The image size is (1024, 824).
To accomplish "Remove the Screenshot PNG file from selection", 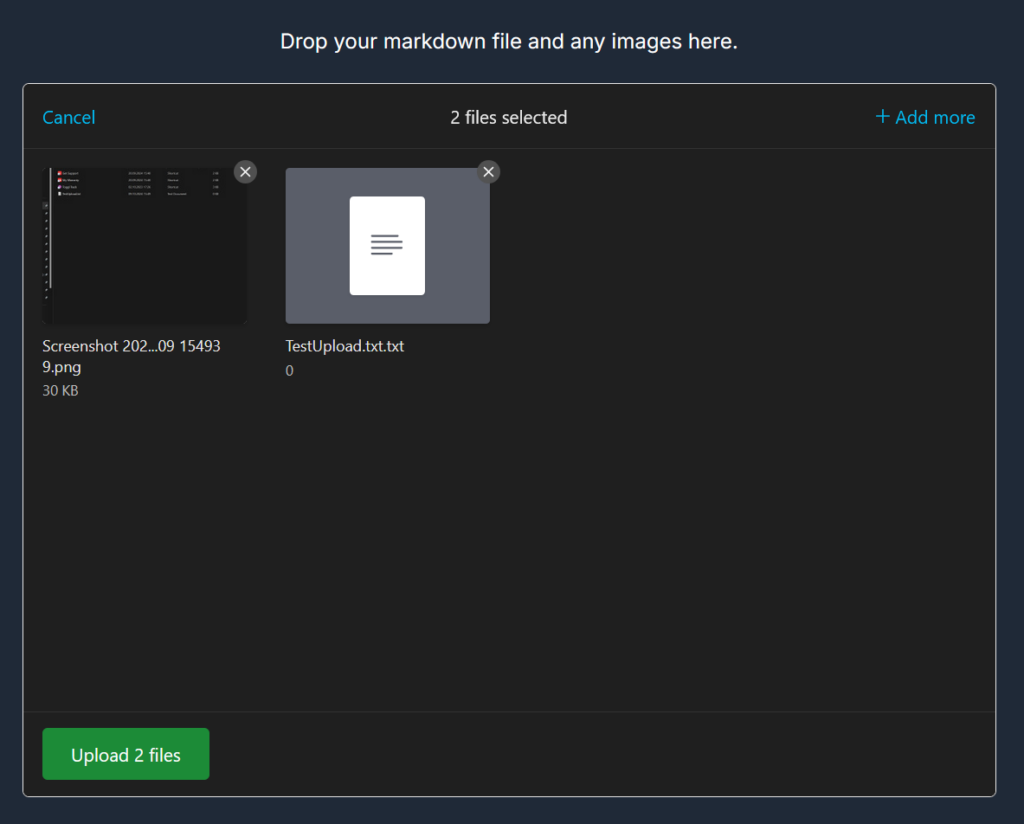I will click(245, 172).
